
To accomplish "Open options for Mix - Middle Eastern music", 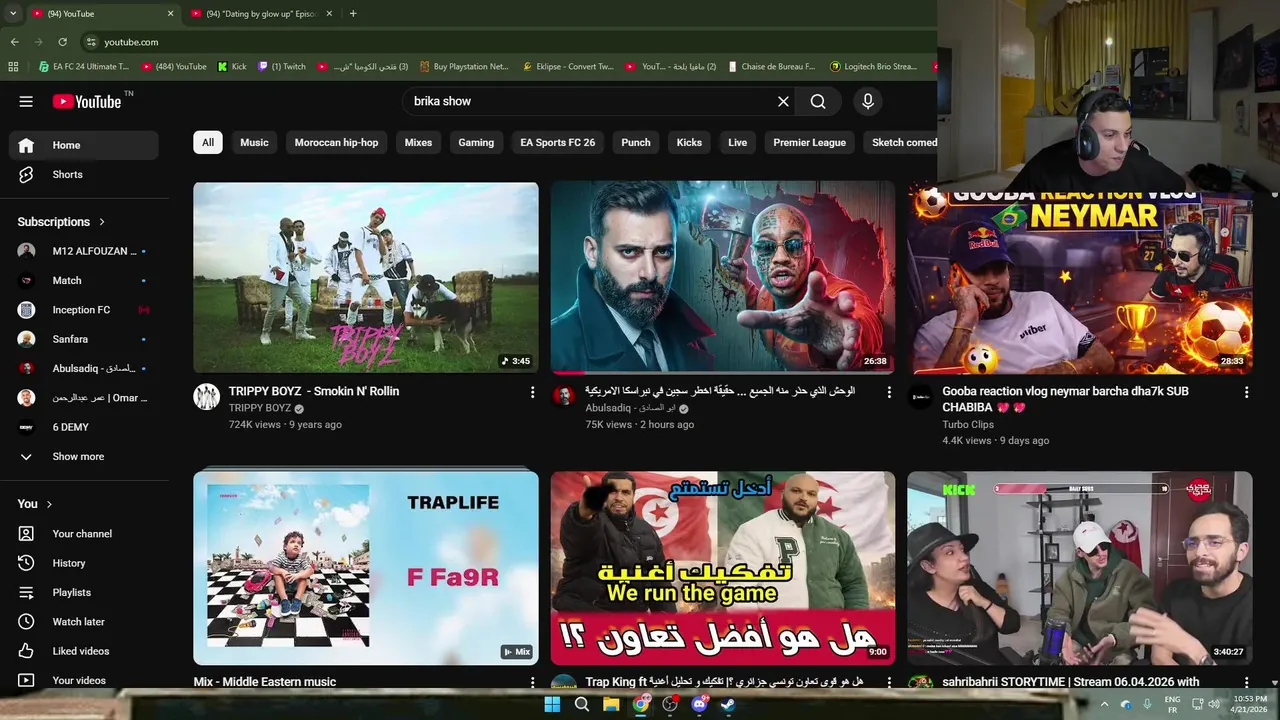I will [x=532, y=682].
